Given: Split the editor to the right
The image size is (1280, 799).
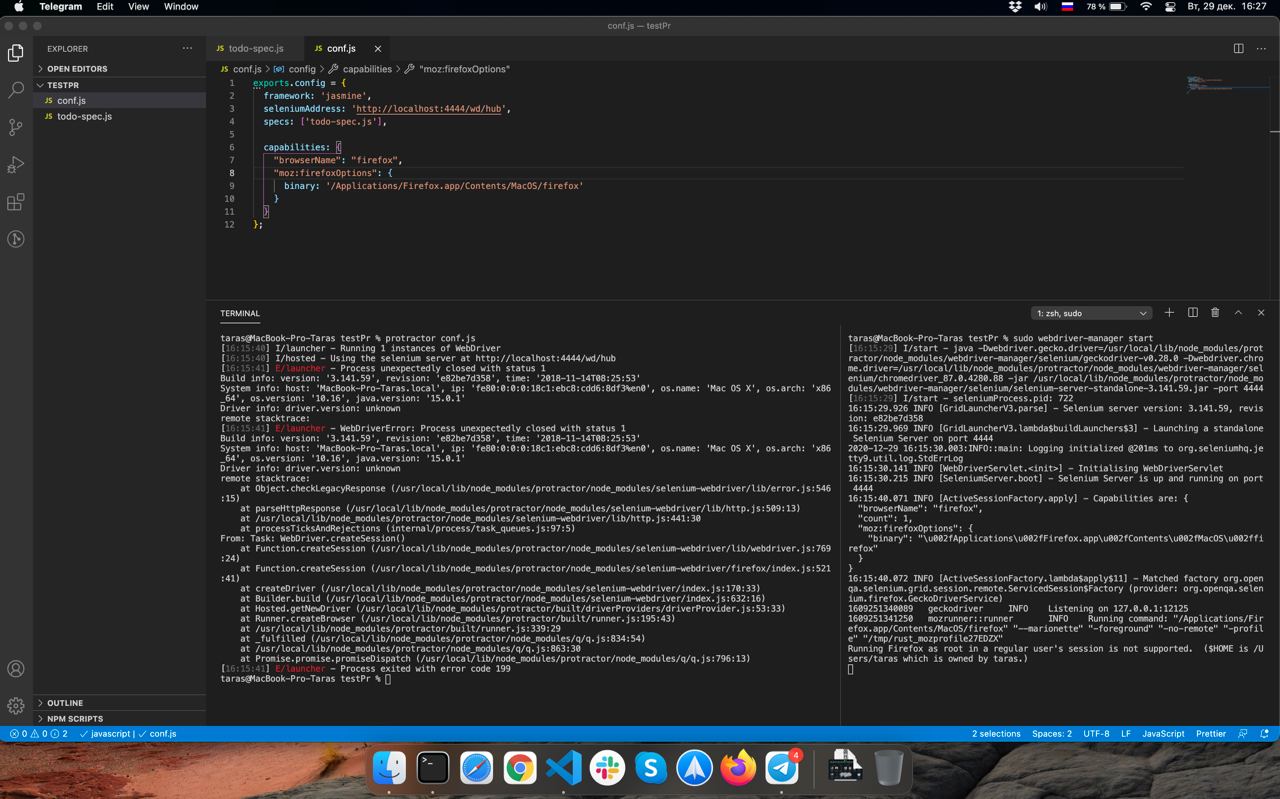Looking at the screenshot, I should point(1238,48).
